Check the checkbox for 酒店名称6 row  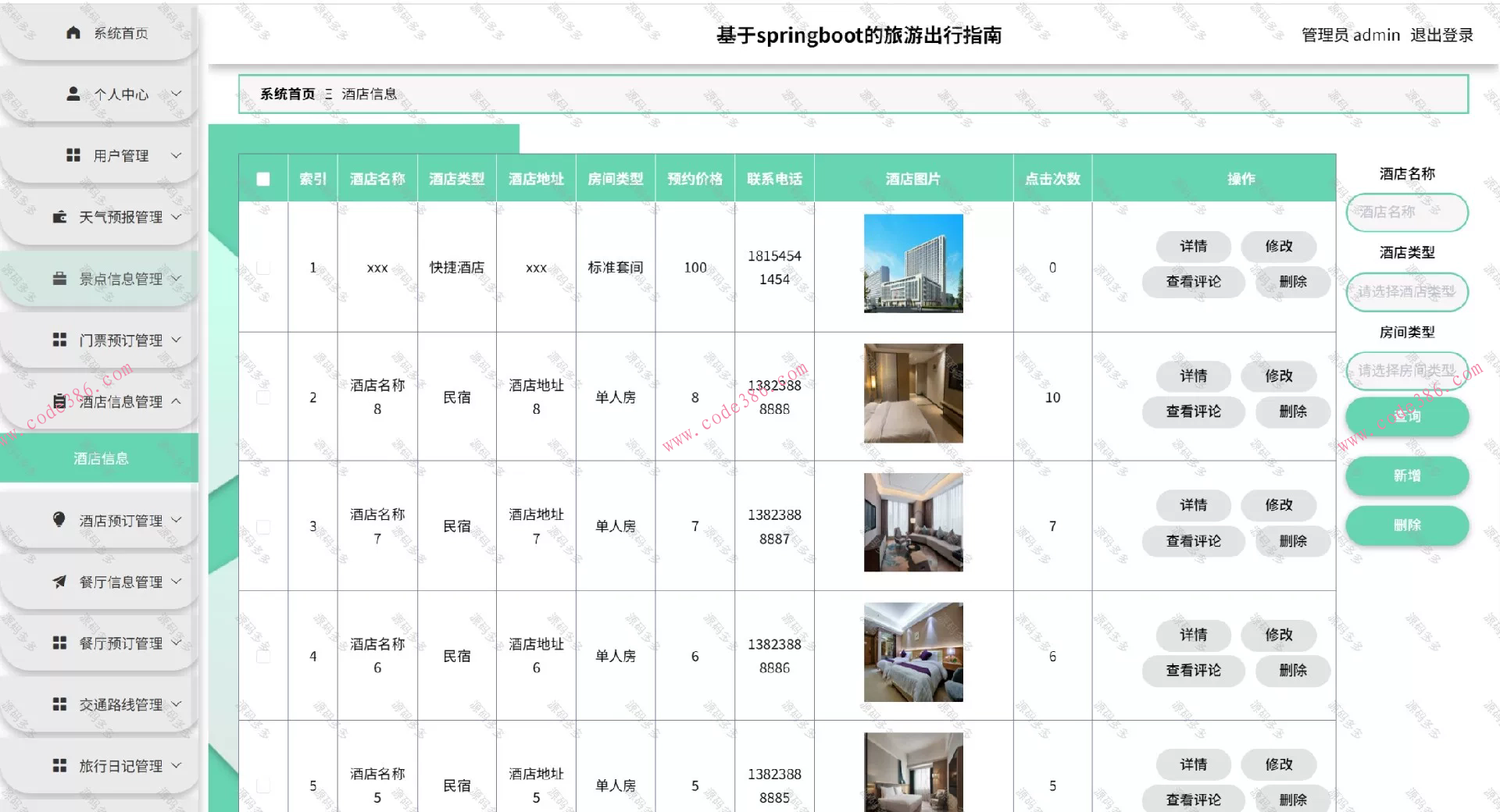(x=263, y=657)
